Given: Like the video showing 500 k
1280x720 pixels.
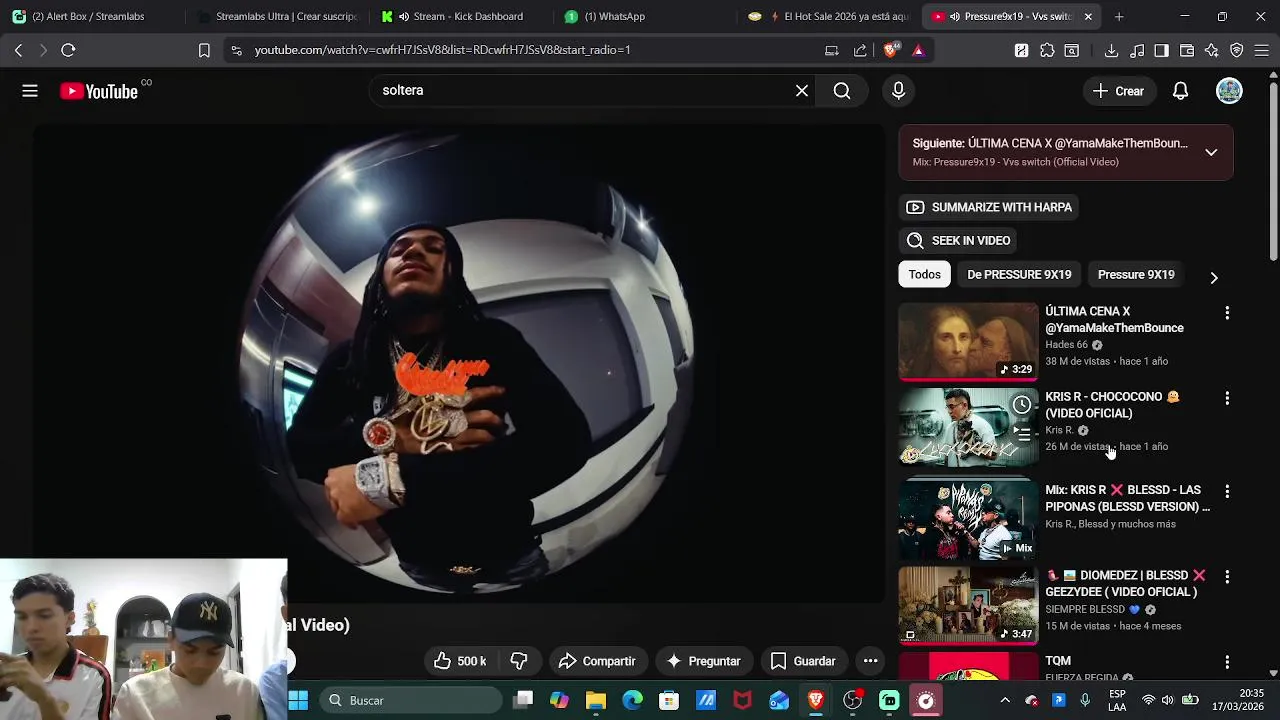Looking at the screenshot, I should click(x=460, y=661).
